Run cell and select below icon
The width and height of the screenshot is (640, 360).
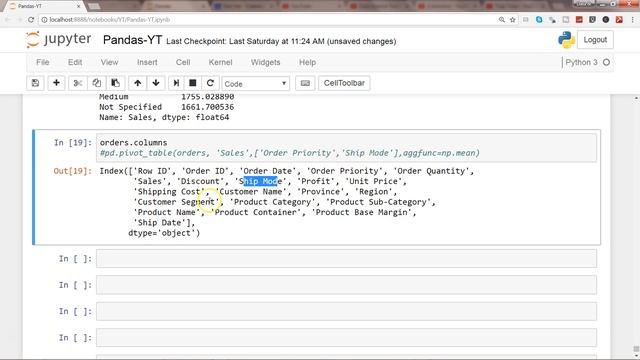coord(176,83)
